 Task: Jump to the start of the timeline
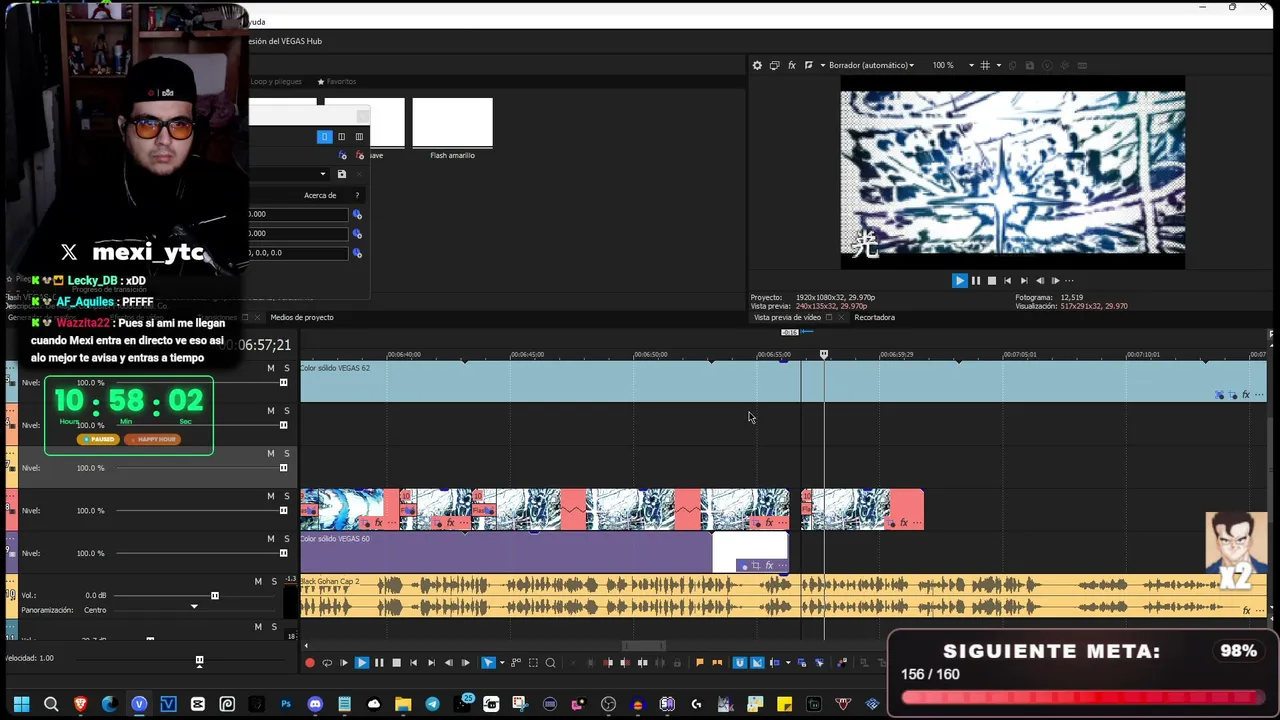coord(414,663)
